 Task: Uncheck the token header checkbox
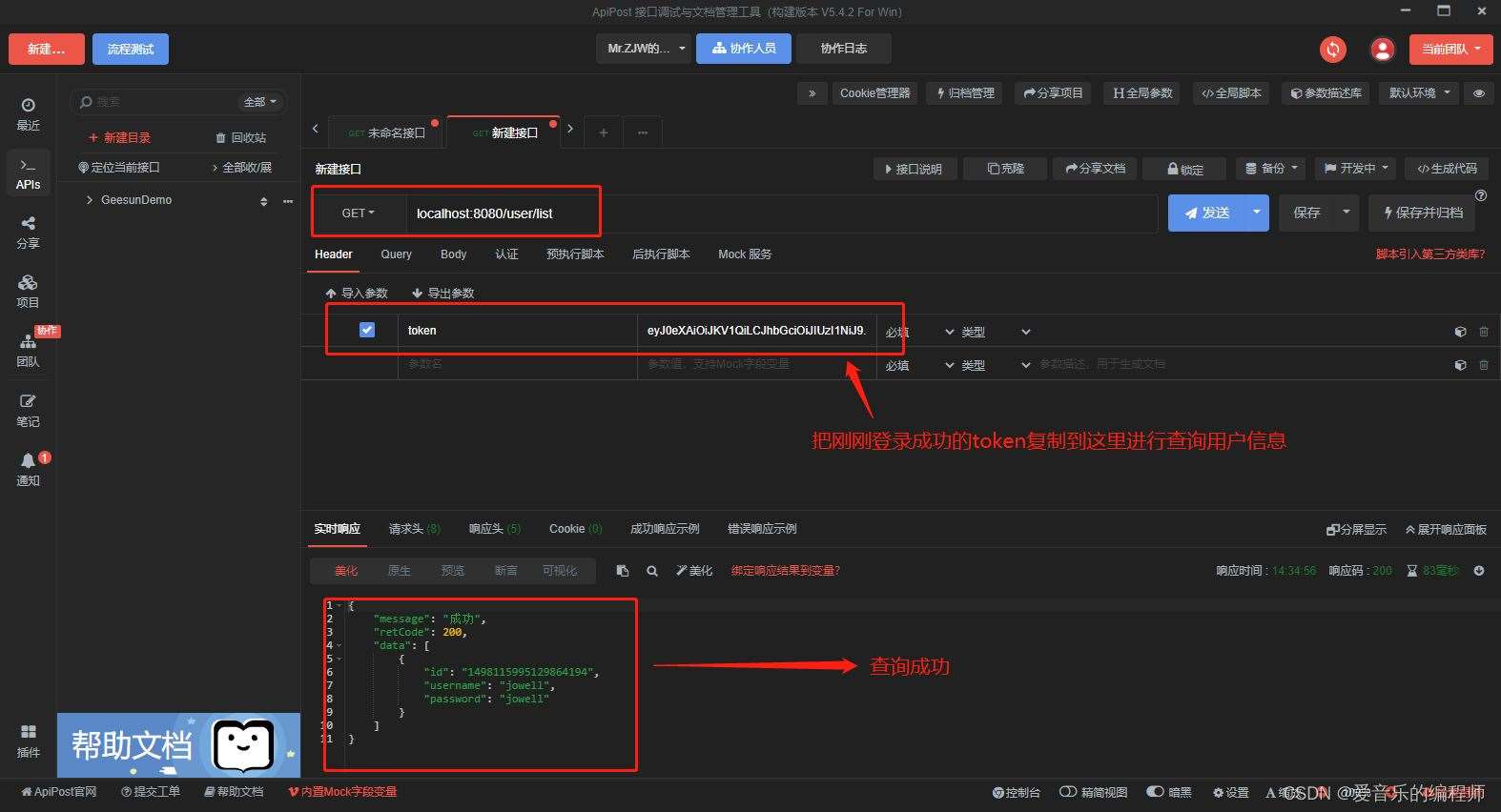[x=367, y=330]
